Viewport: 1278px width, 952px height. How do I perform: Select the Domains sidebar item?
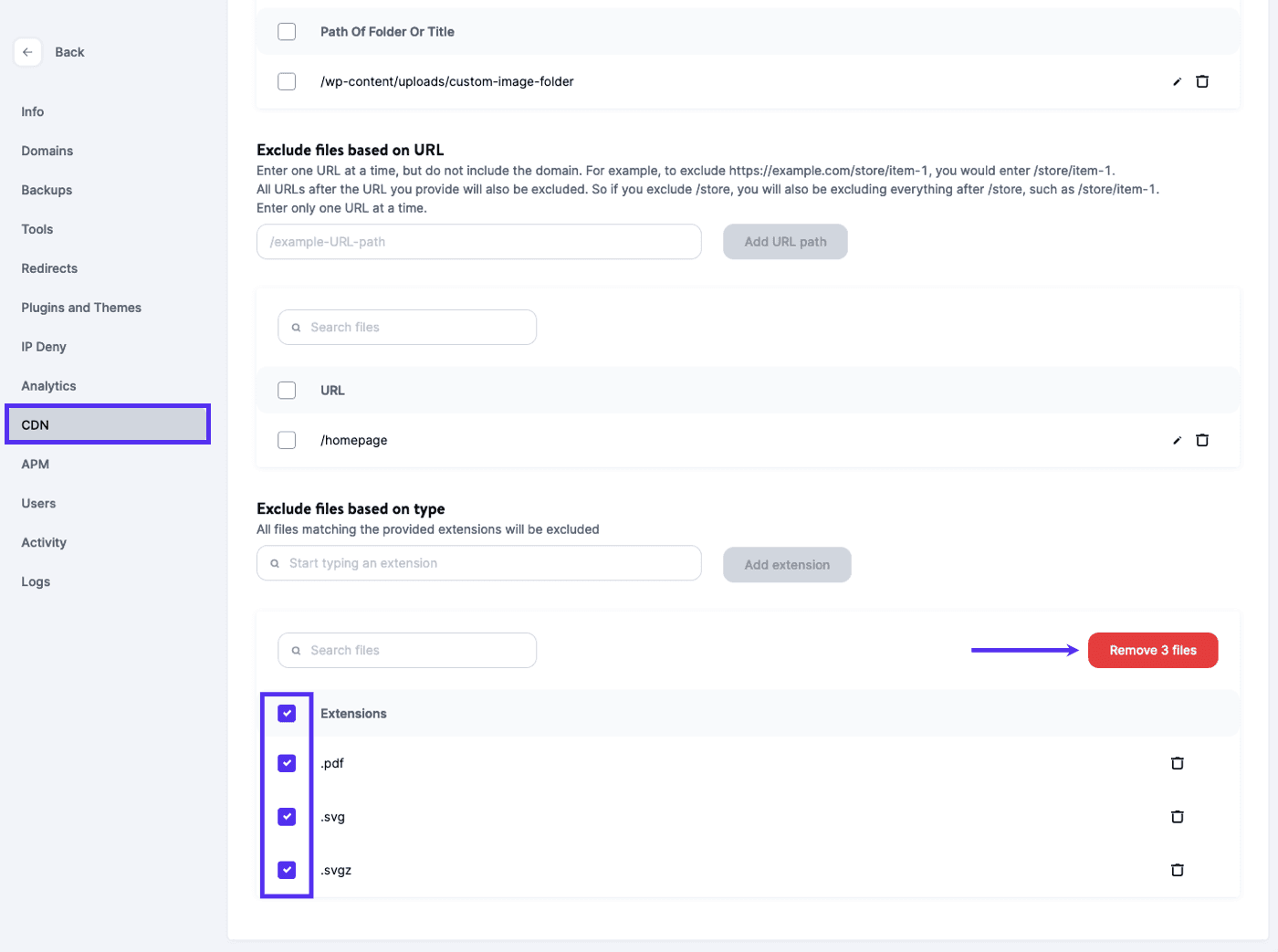(x=45, y=151)
